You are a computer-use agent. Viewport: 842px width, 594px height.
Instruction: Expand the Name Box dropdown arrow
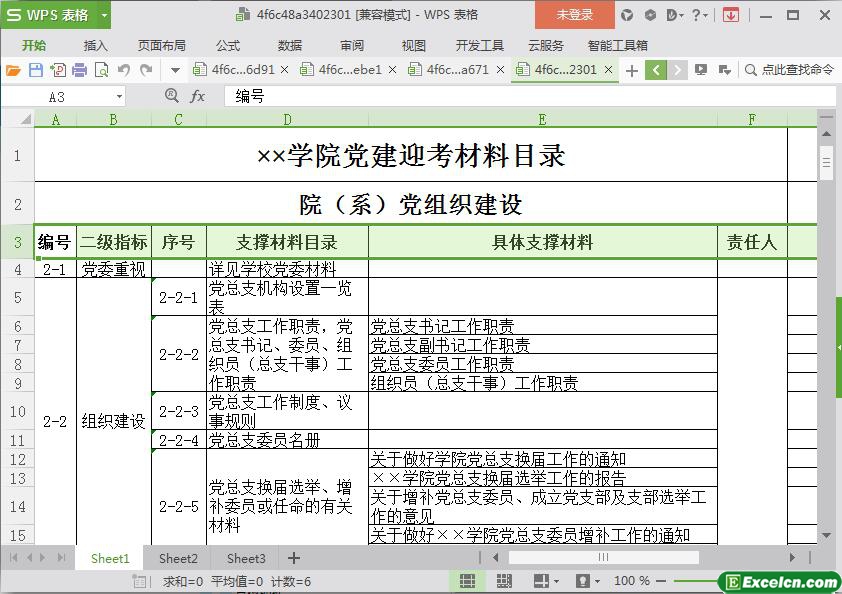[120, 96]
